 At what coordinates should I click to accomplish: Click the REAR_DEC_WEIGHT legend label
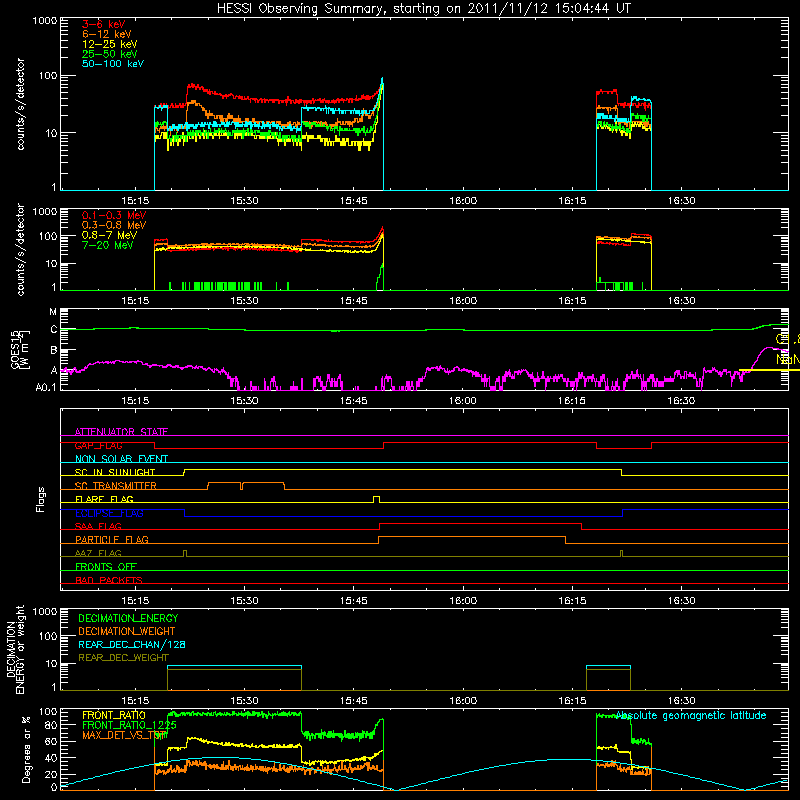[x=123, y=658]
